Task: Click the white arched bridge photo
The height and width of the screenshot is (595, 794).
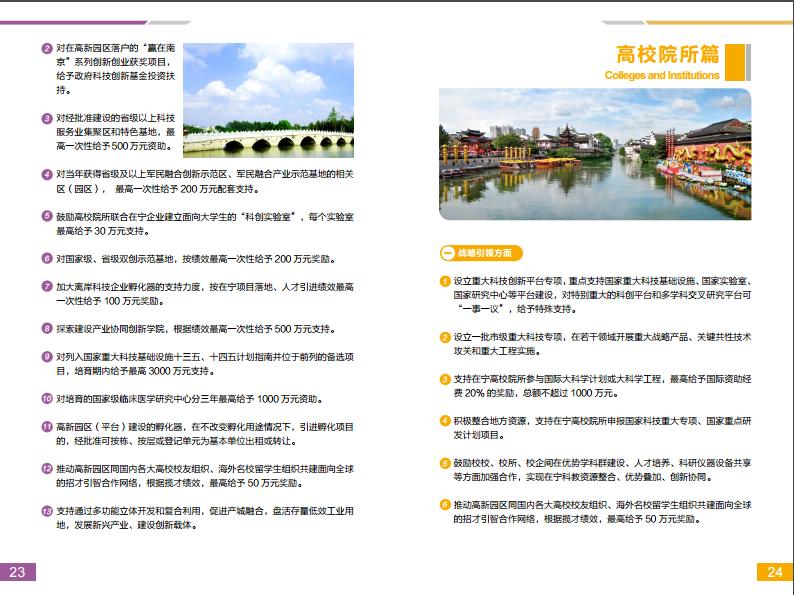Action: tap(268, 100)
